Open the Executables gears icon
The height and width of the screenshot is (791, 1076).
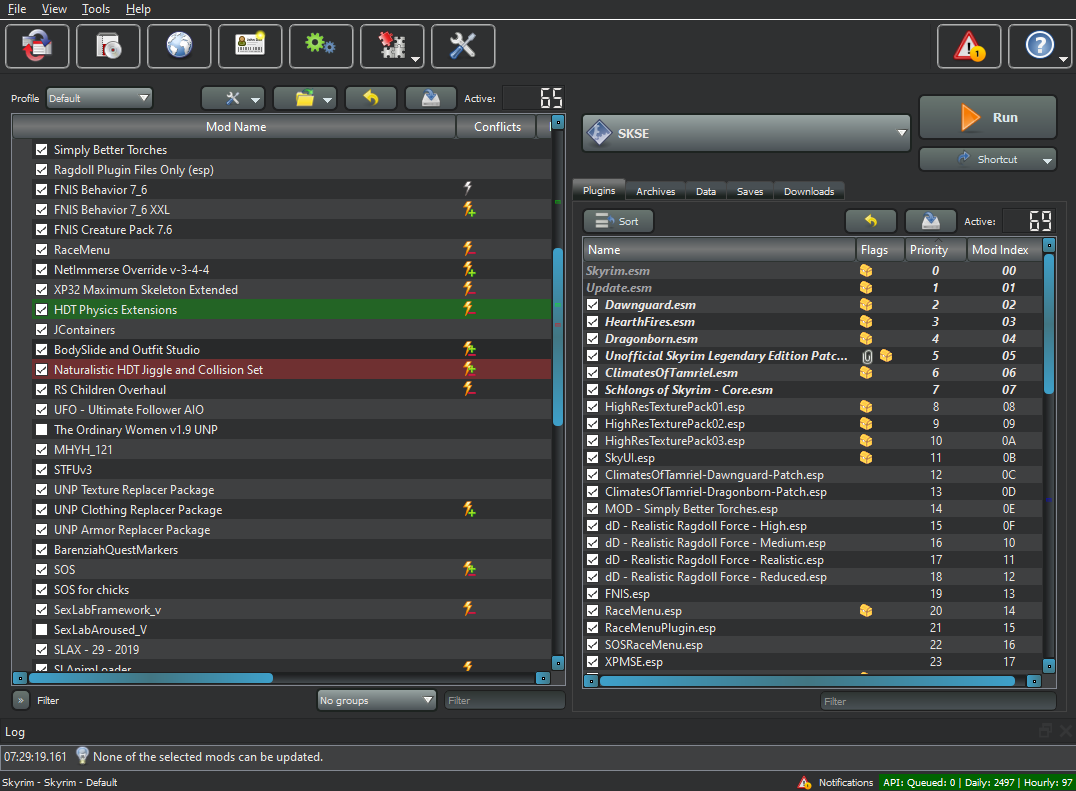320,46
